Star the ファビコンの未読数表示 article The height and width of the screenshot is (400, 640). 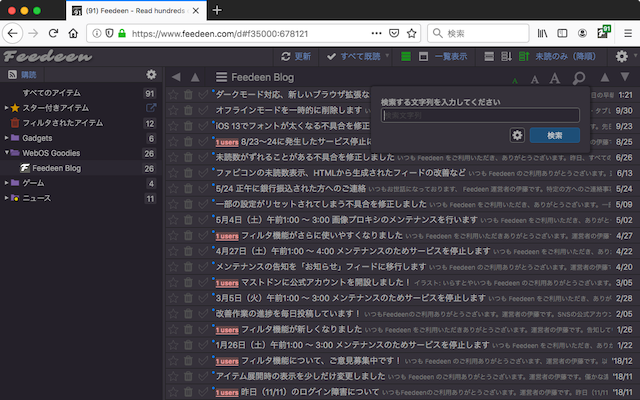click(173, 173)
